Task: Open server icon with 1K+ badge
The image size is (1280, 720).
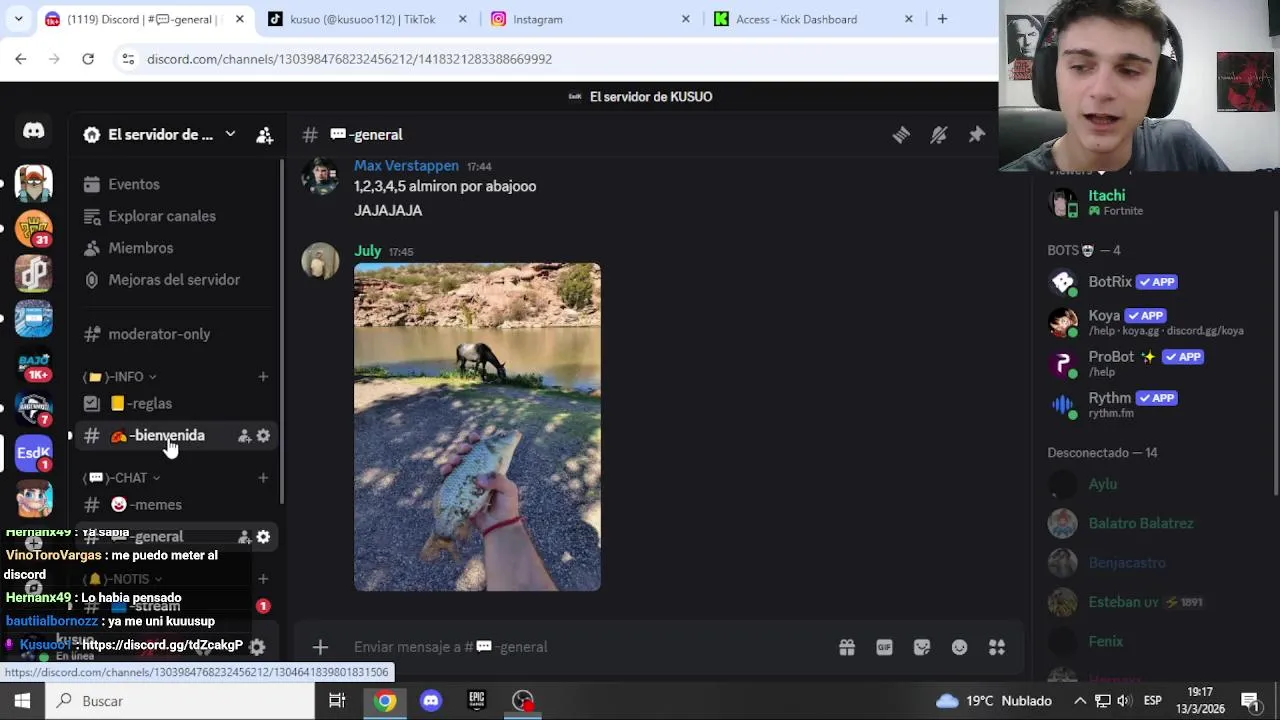Action: (x=34, y=364)
